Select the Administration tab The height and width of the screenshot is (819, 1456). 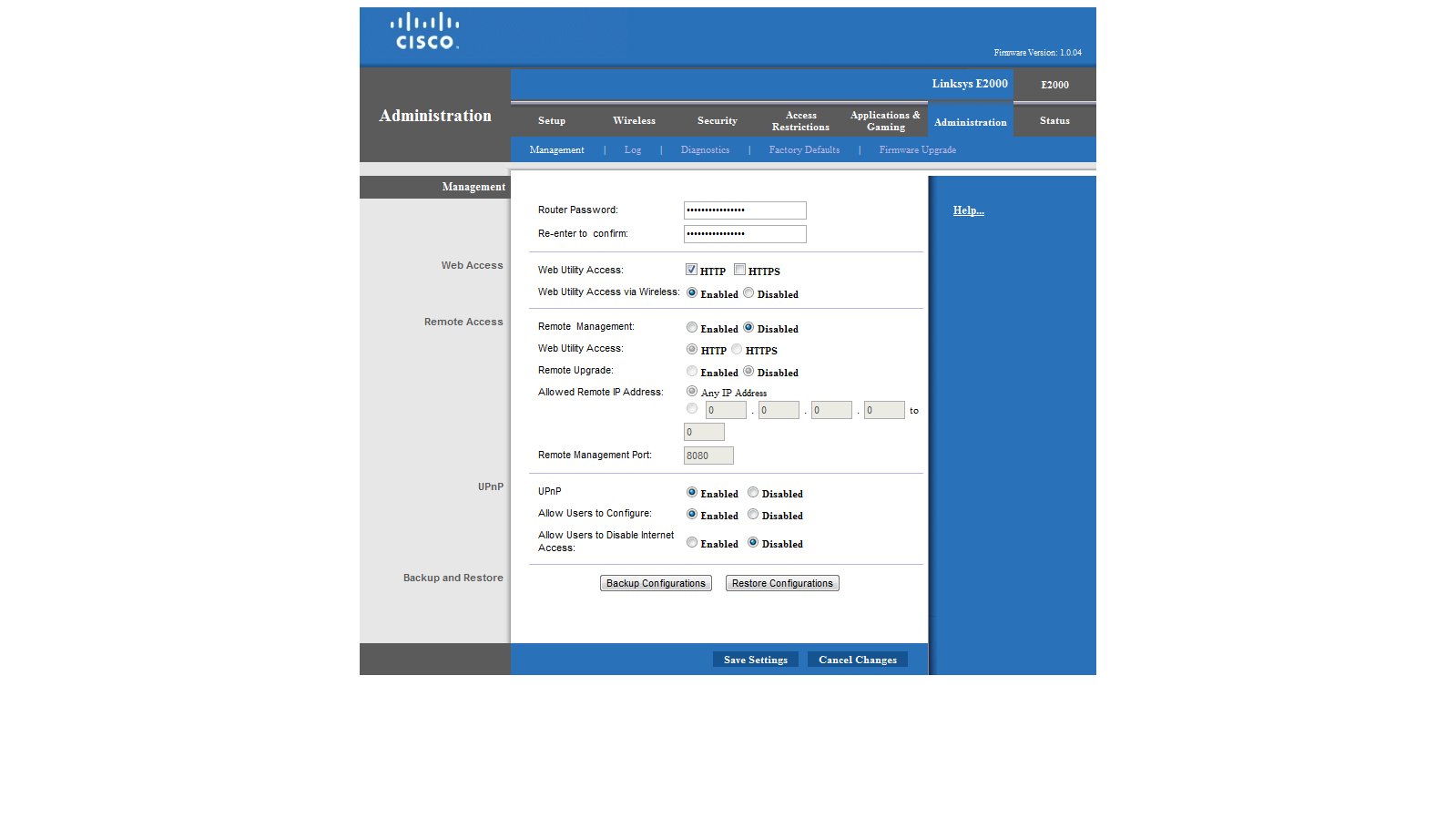971,122
